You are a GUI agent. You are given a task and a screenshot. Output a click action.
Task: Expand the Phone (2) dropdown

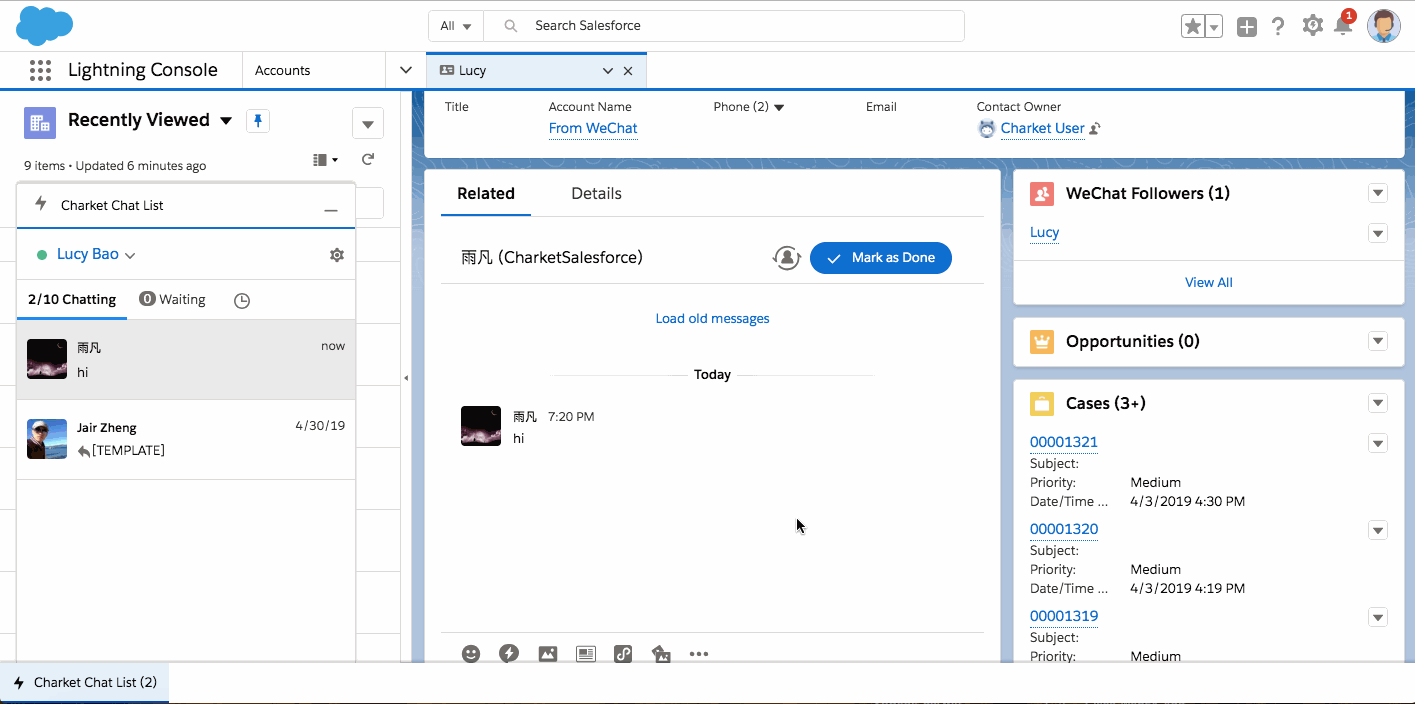[x=779, y=108]
